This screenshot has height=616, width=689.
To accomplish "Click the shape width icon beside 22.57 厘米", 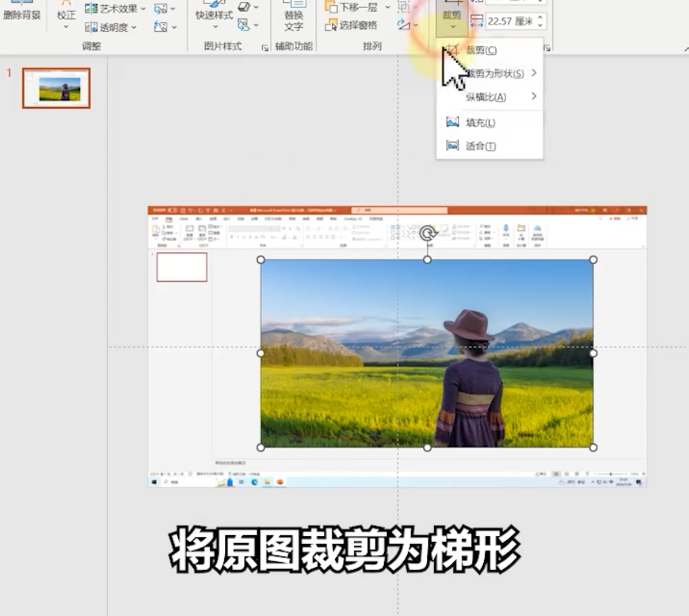I will (476, 21).
